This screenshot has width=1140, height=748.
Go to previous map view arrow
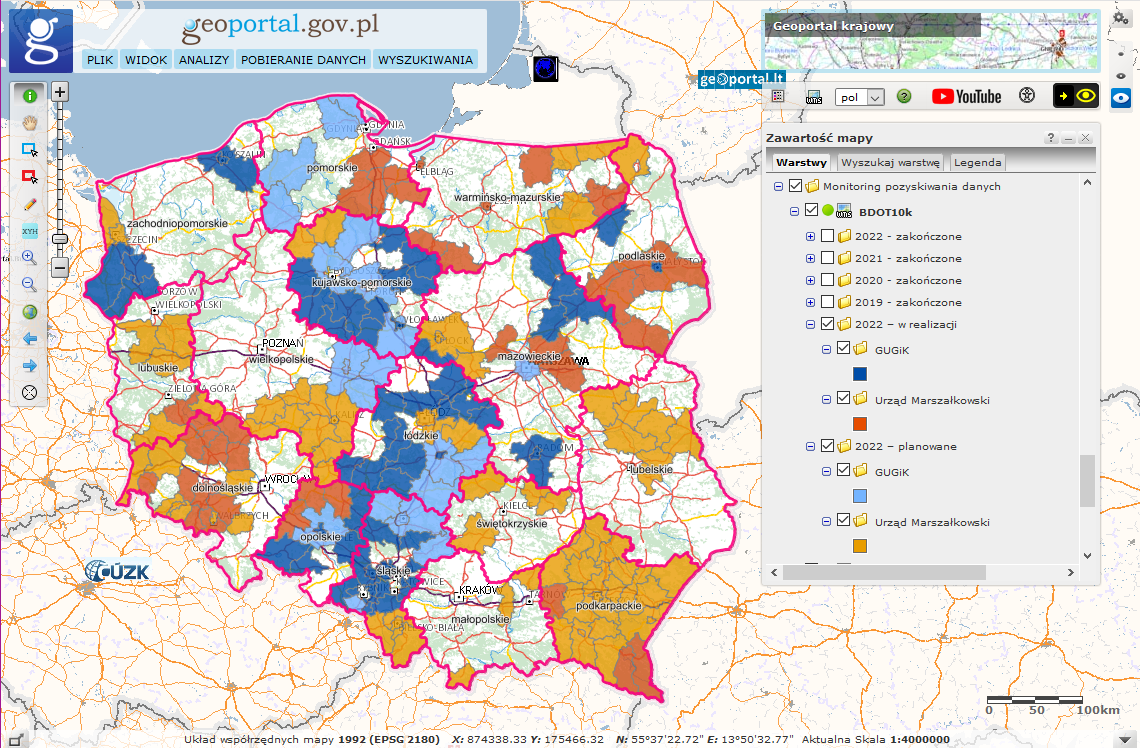click(30, 338)
